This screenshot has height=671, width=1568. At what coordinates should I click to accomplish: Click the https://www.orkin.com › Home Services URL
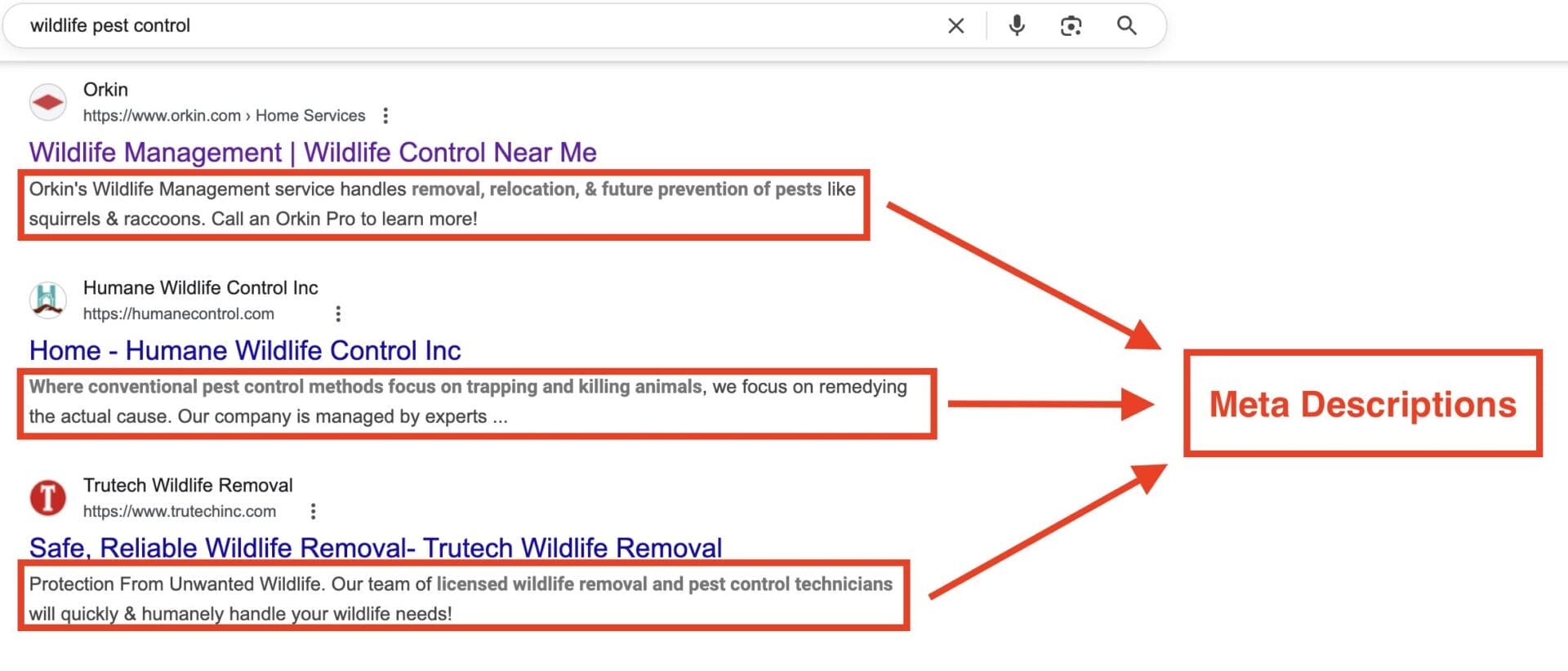(224, 116)
